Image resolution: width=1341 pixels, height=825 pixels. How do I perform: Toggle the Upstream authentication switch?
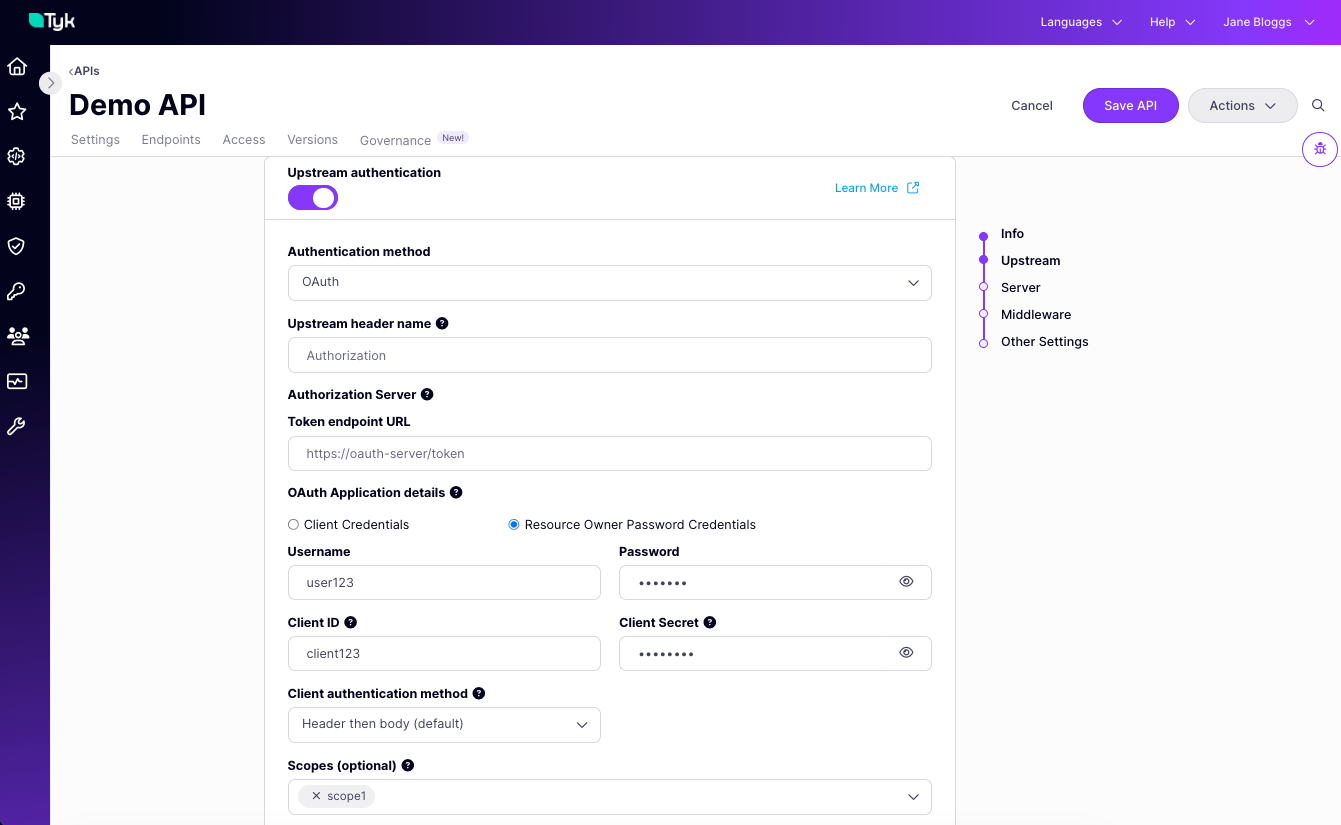[x=313, y=198]
